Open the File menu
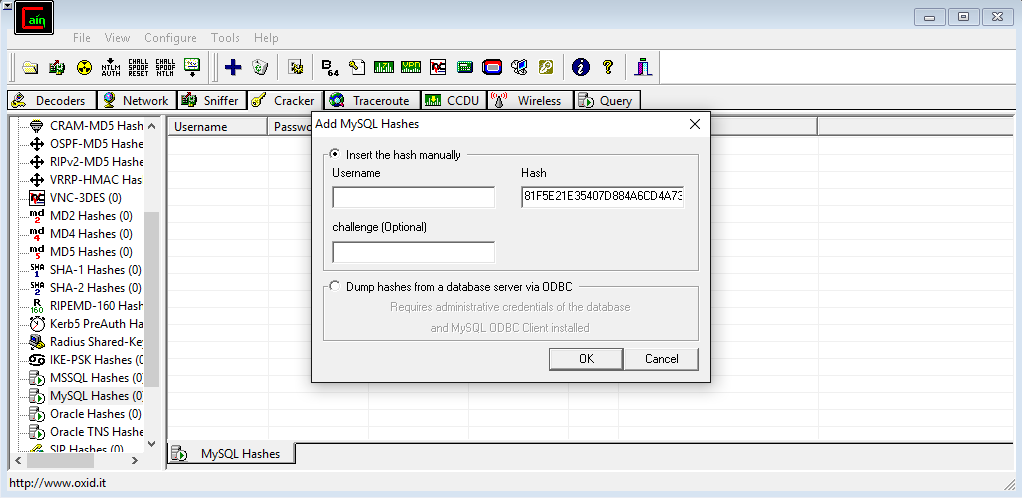Viewport: 1022px width, 498px height. [81, 38]
